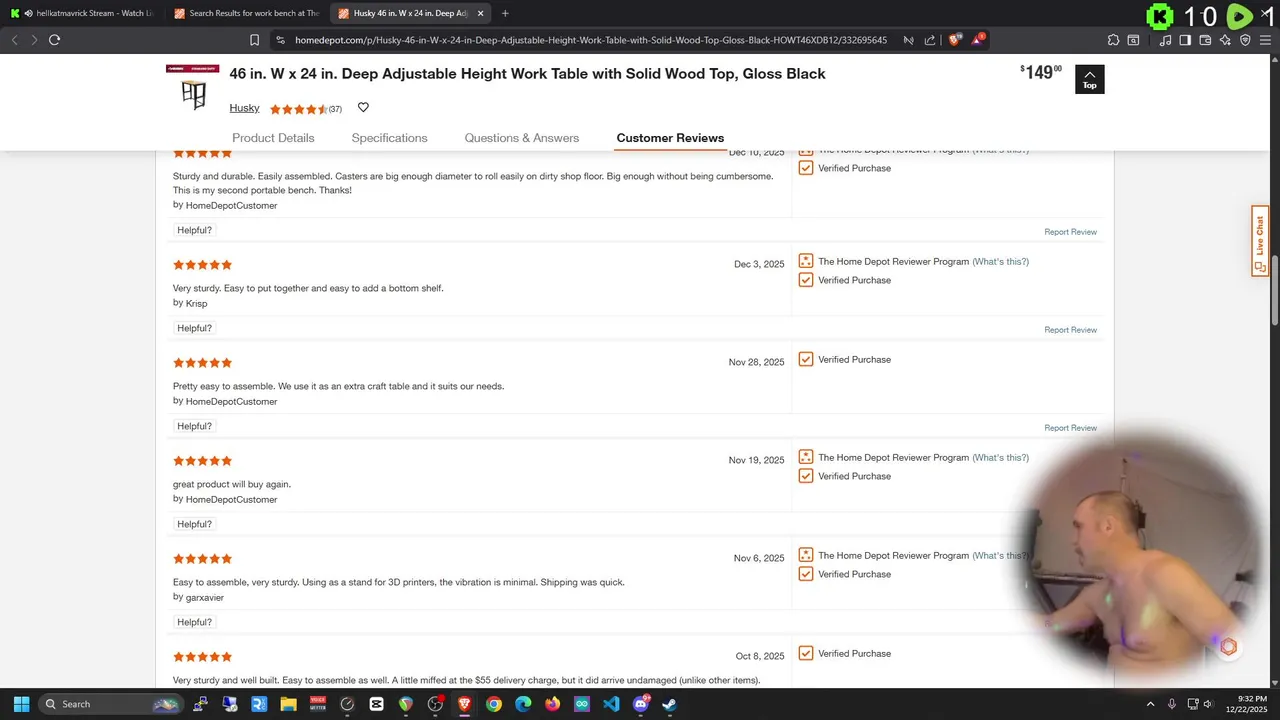Open the Brave VPN shield icon
This screenshot has height=720, width=1280.
[x=1245, y=40]
